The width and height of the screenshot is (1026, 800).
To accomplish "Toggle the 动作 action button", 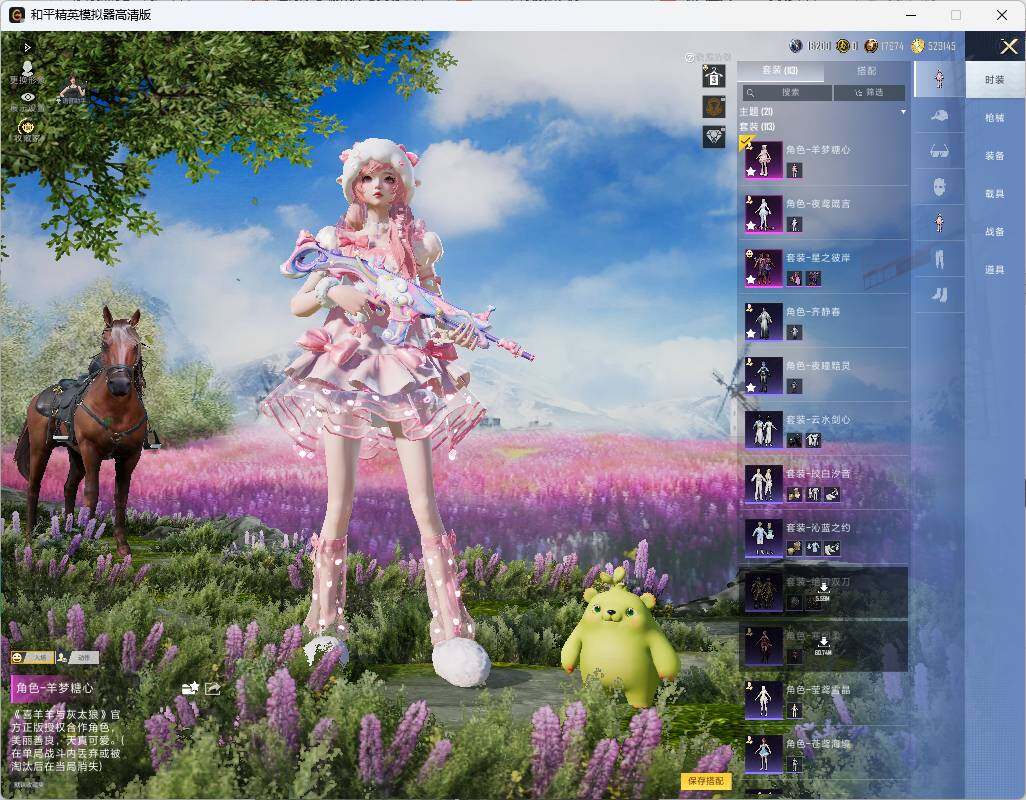I will (x=78, y=657).
